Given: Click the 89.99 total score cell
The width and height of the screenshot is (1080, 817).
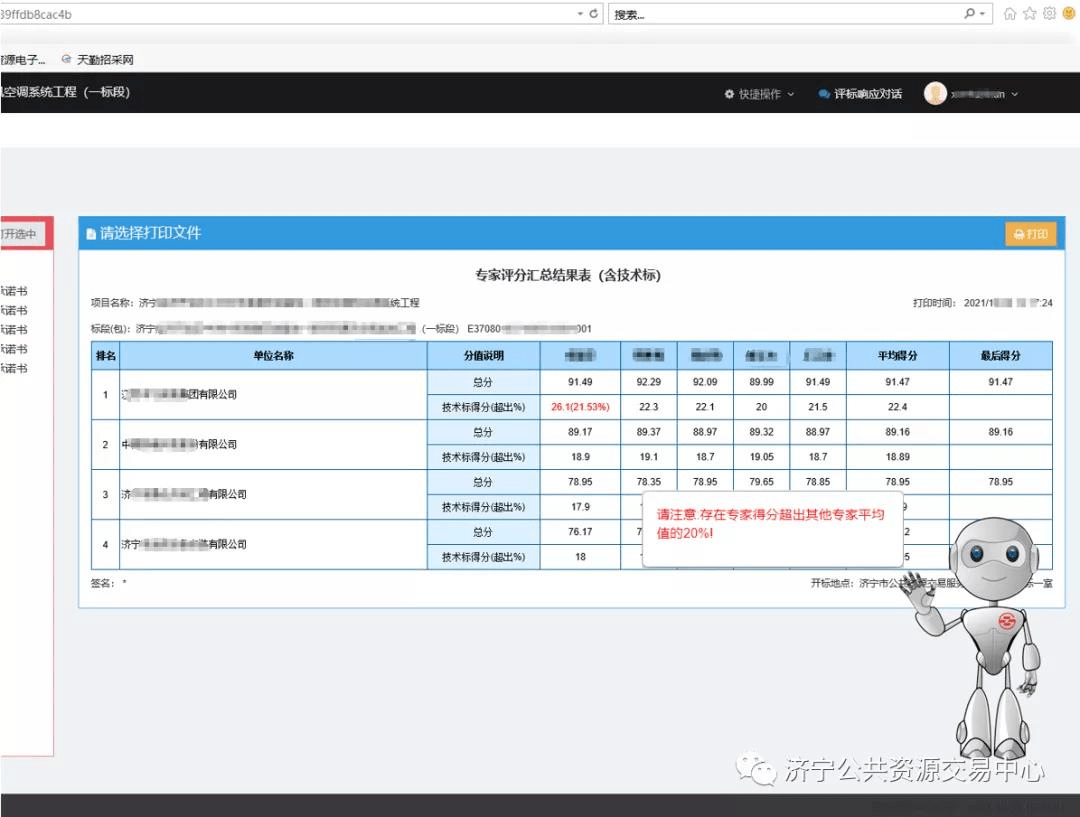Looking at the screenshot, I should tap(761, 382).
